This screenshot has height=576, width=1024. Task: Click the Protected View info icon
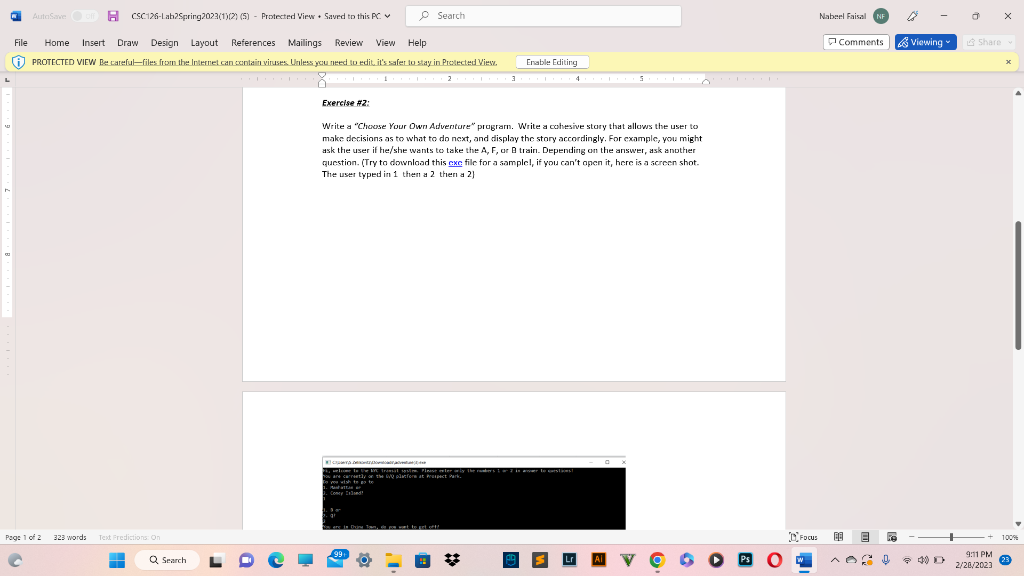18,61
